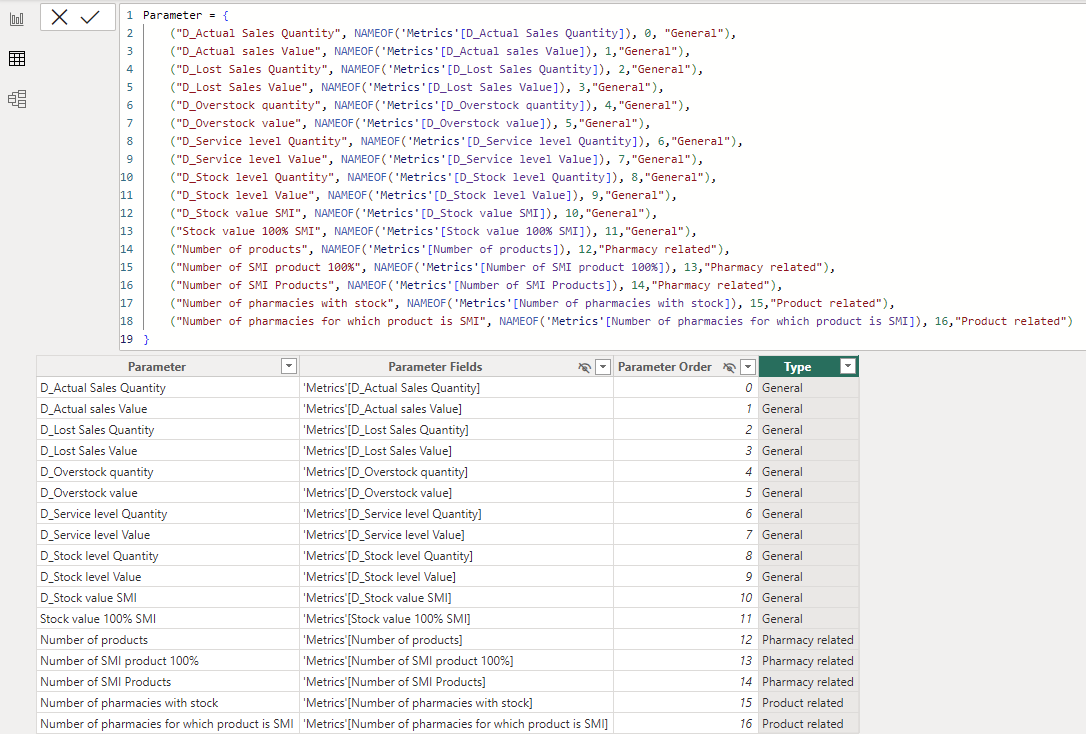Image resolution: width=1086 pixels, height=734 pixels.
Task: Open the Parameter column filter dropdown
Action: [289, 366]
